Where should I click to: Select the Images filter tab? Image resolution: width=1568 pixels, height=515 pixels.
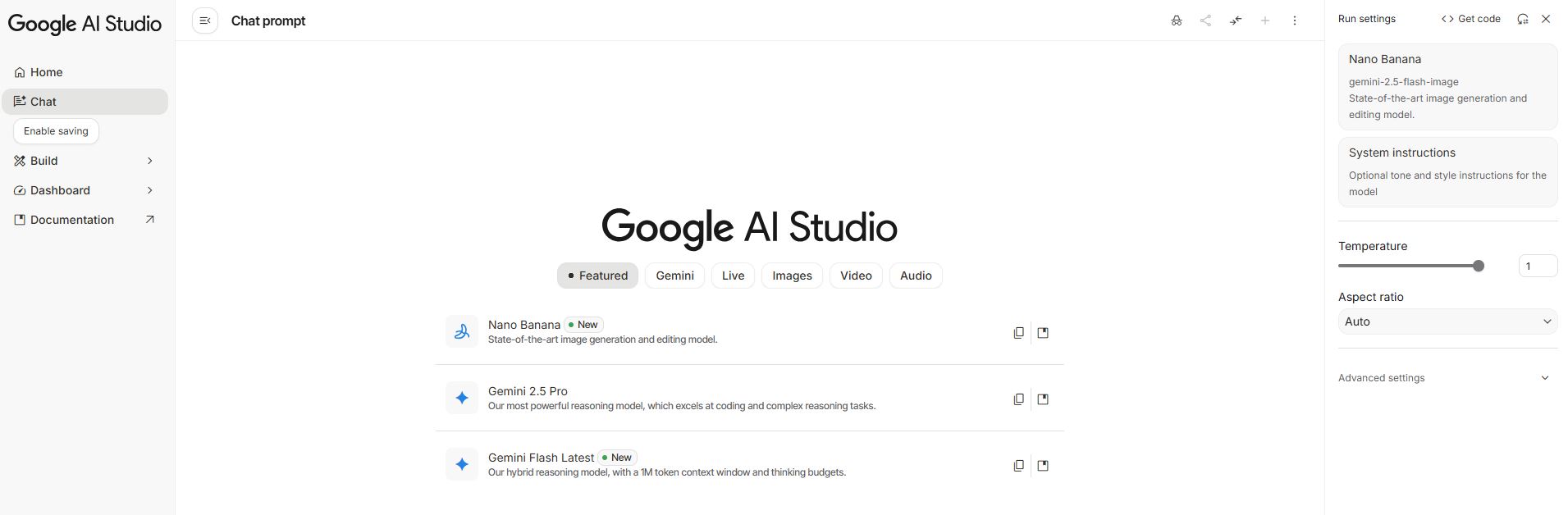pos(792,276)
